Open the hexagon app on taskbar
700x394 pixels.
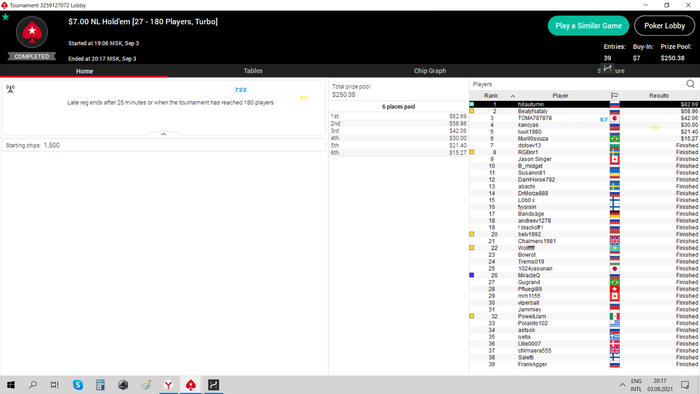tap(123, 385)
